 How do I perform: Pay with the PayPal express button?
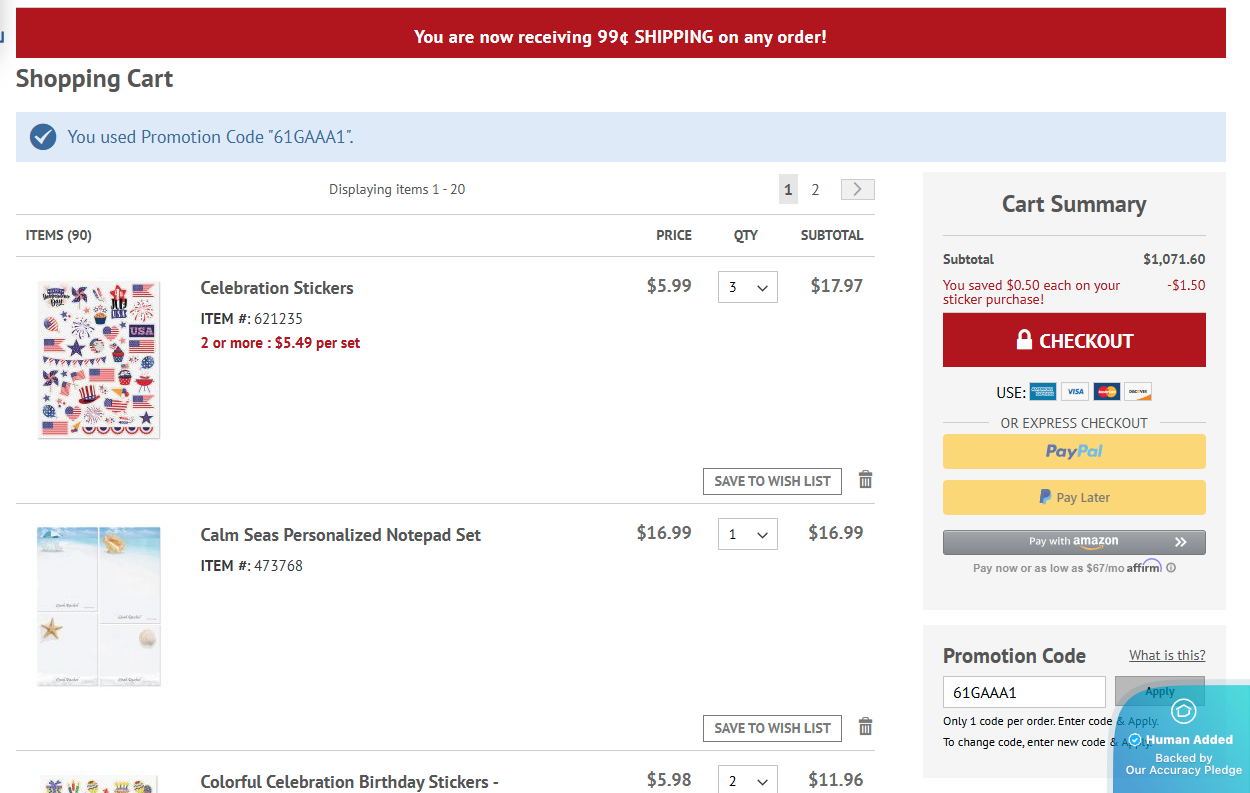[1074, 451]
